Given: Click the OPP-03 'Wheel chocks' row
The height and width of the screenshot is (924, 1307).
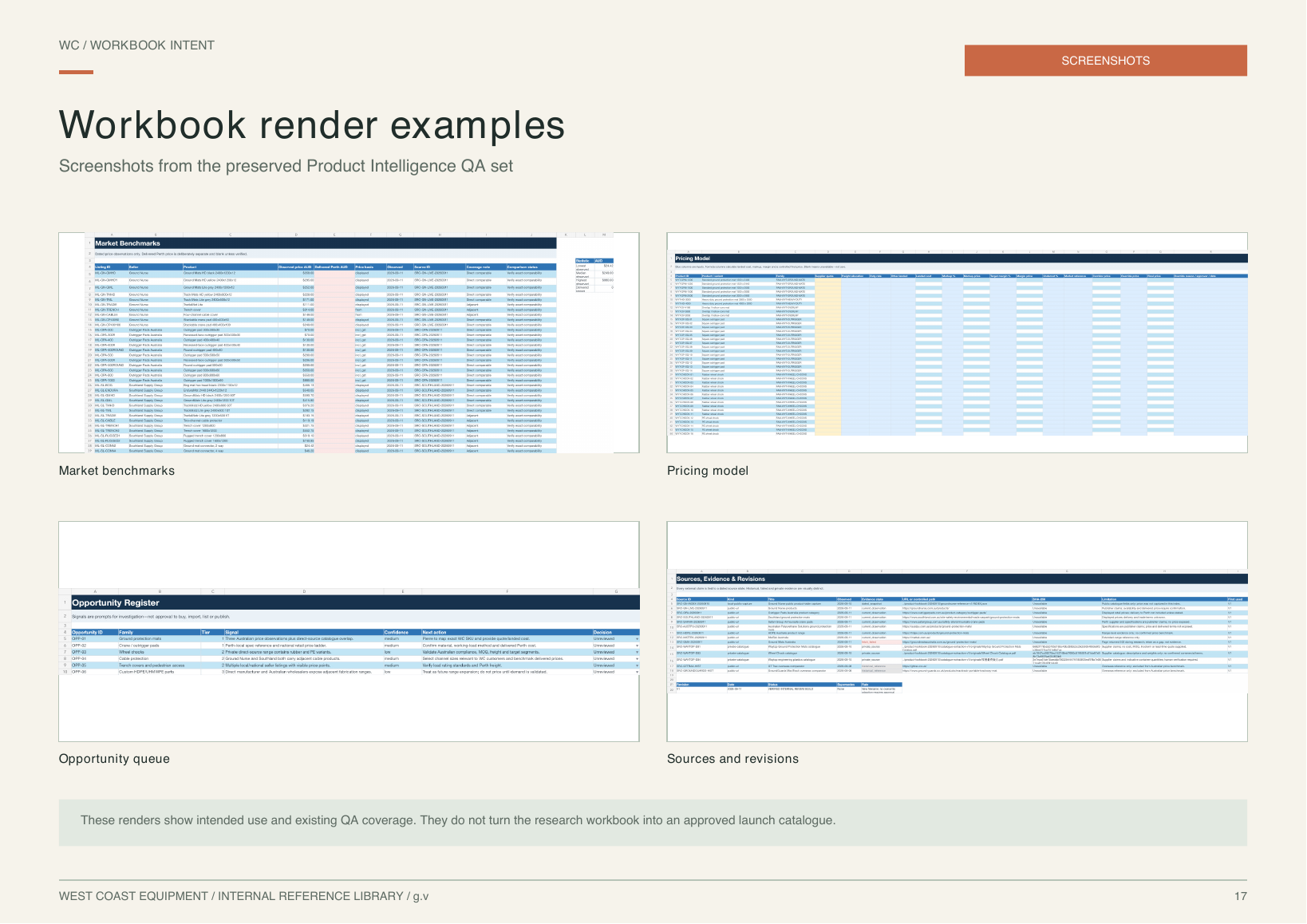Looking at the screenshot, I should (355, 653).
